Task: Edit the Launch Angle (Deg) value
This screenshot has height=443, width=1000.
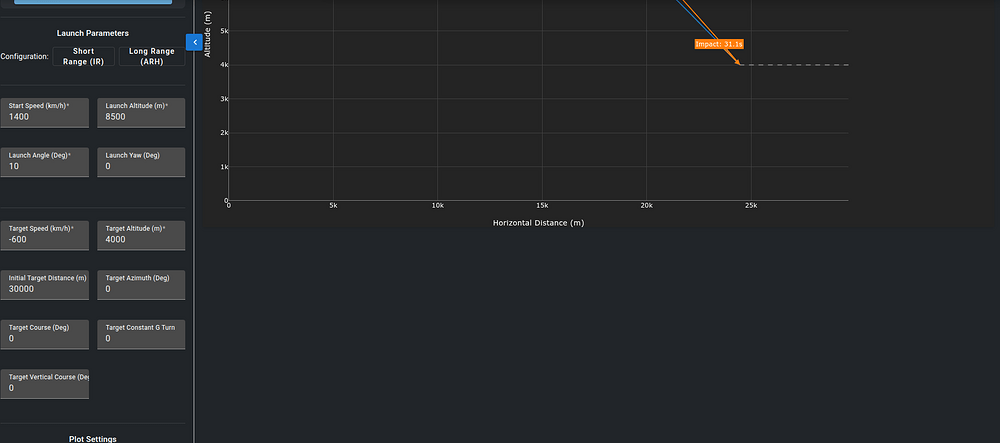Action: point(45,166)
